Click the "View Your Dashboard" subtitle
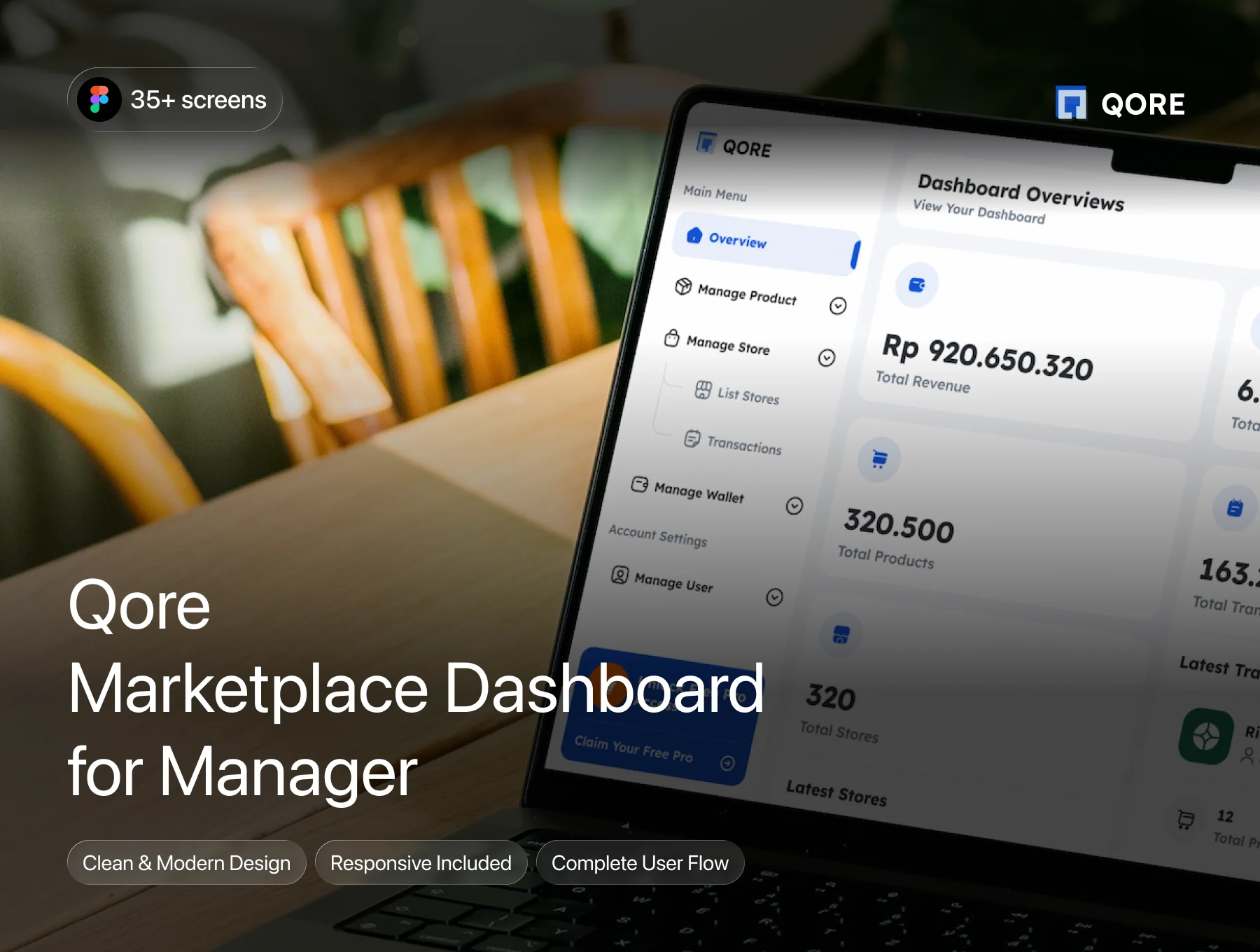Viewport: 1260px width, 952px height. click(979, 211)
